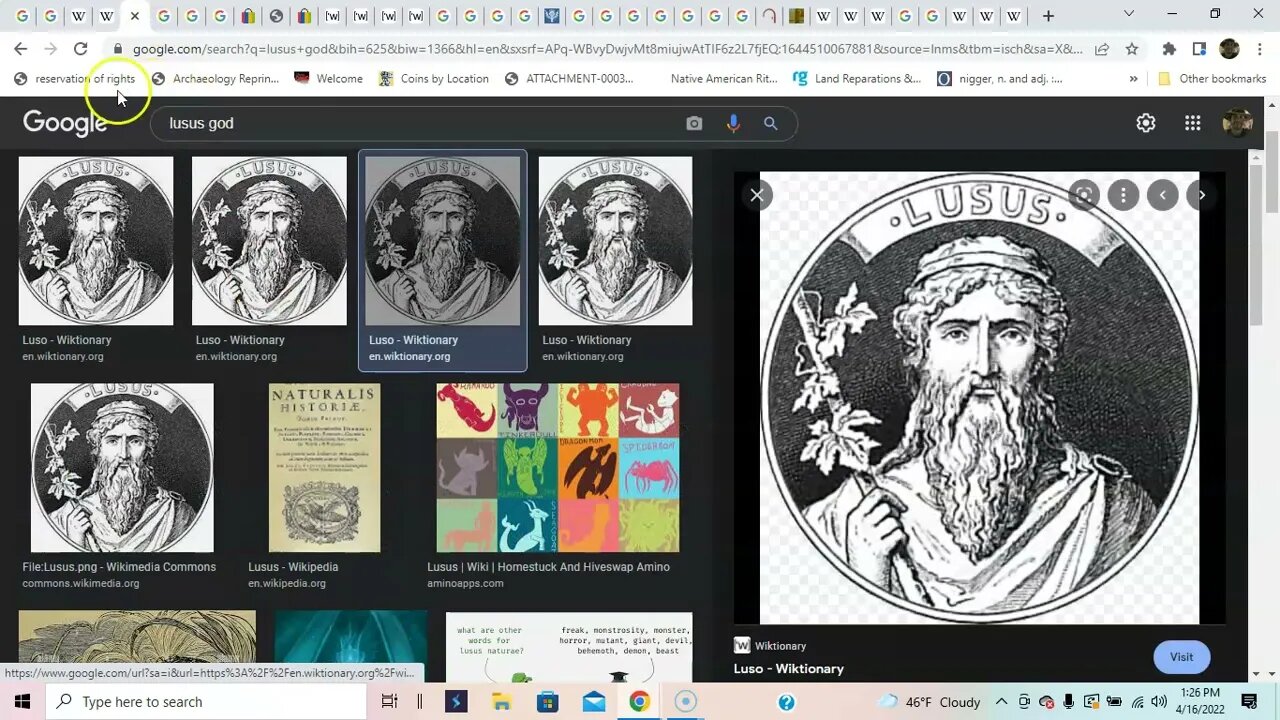Open the Other bookmarks folder

[x=1212, y=79]
